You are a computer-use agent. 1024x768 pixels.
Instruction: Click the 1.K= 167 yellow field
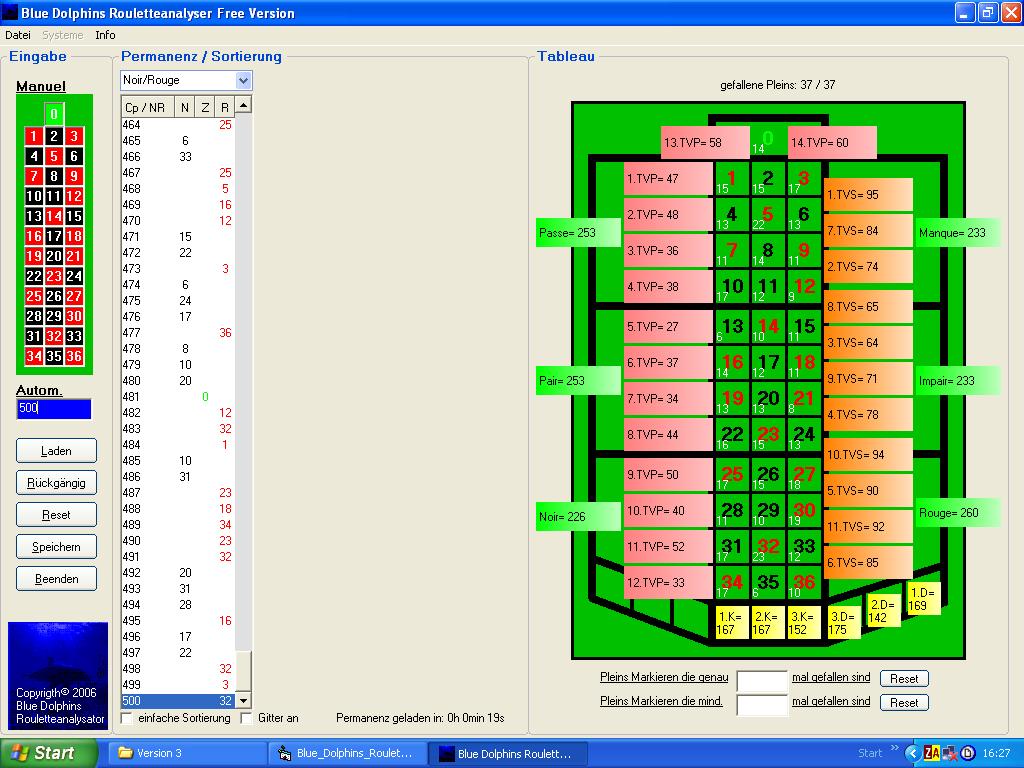pyautogui.click(x=732, y=622)
